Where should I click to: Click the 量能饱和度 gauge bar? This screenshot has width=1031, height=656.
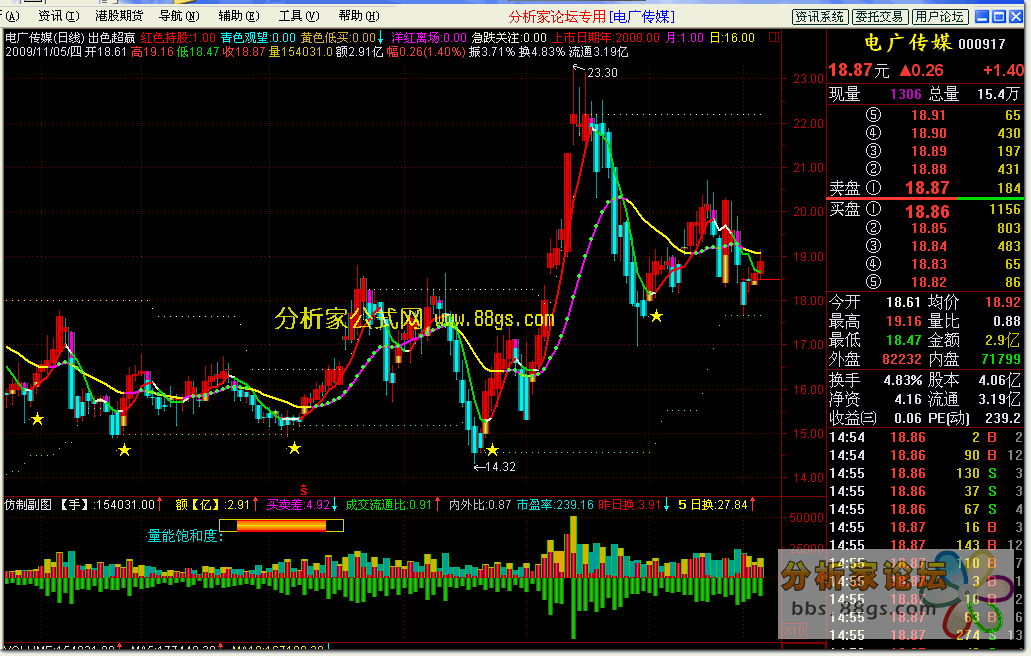(x=281, y=525)
